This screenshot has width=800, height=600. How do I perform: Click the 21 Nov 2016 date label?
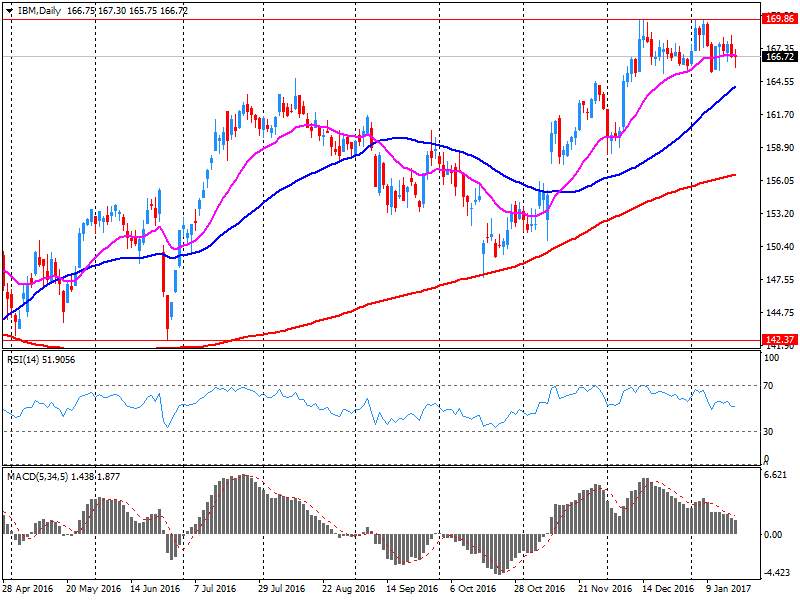tap(605, 589)
